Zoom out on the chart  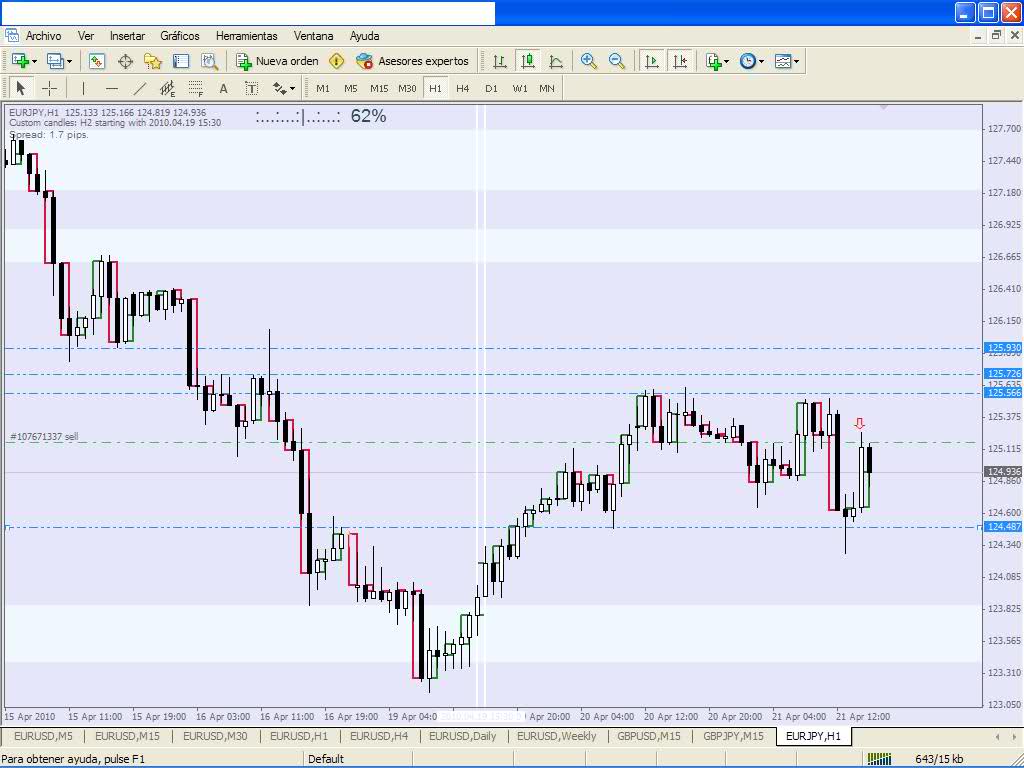616,61
